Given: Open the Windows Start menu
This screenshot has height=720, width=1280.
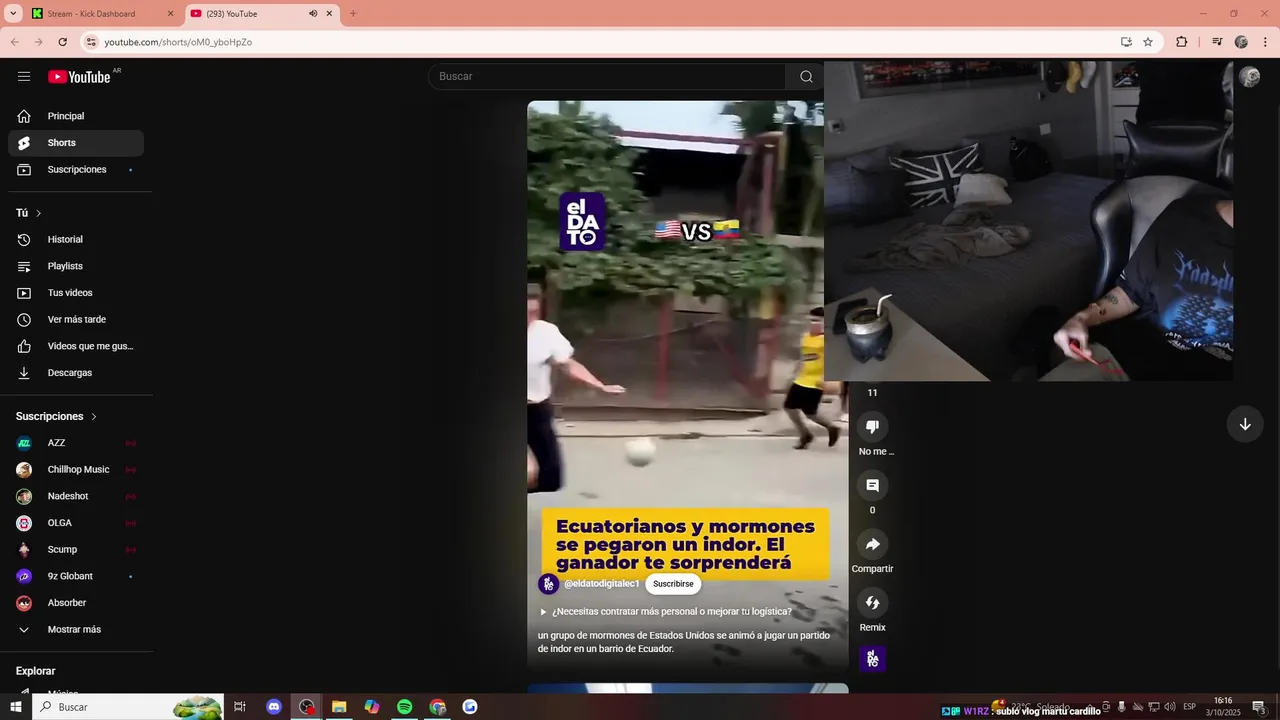Looking at the screenshot, I should click(15, 707).
